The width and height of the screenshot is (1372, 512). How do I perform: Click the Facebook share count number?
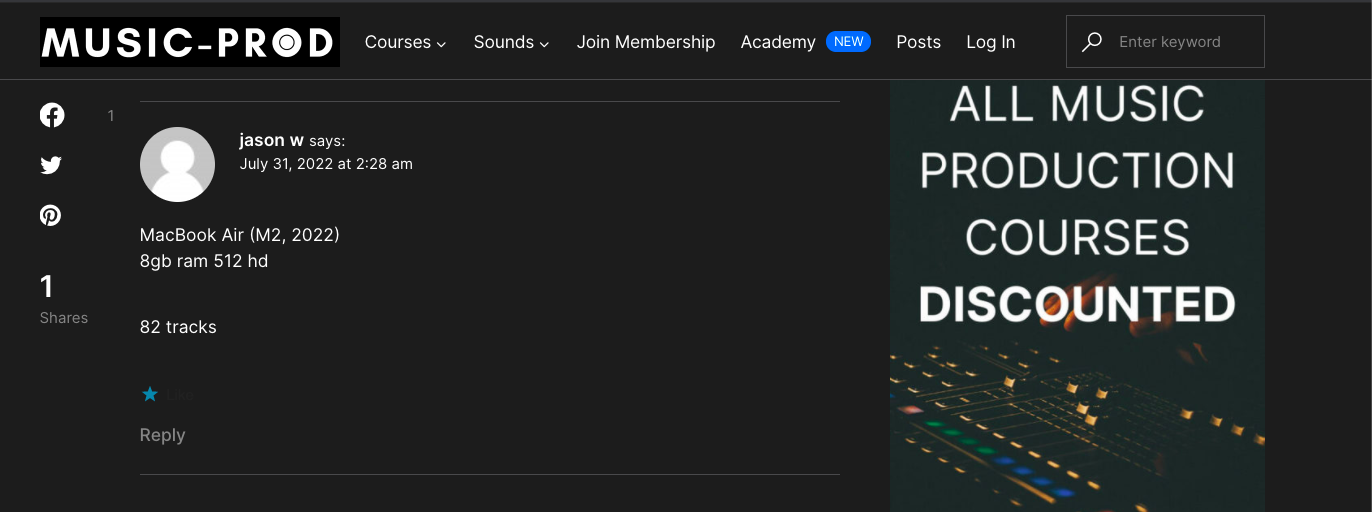tap(111, 116)
